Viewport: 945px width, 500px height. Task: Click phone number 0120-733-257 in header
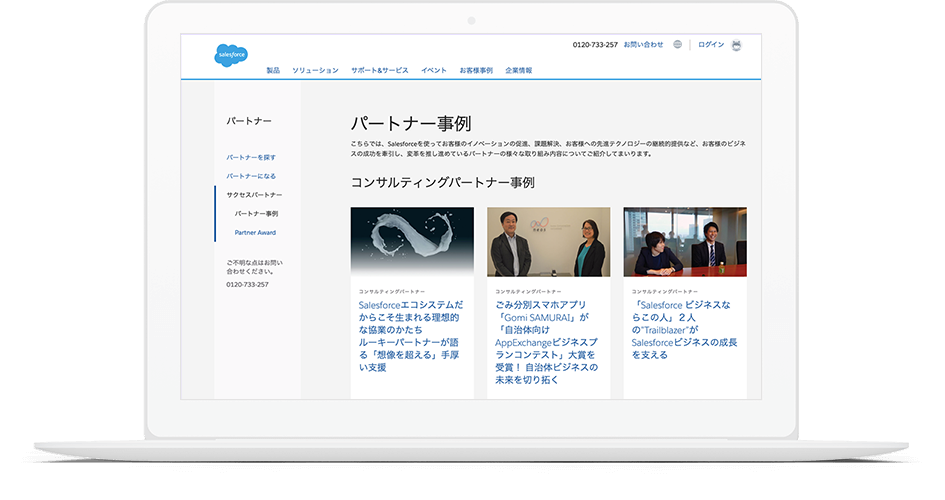[x=595, y=45]
